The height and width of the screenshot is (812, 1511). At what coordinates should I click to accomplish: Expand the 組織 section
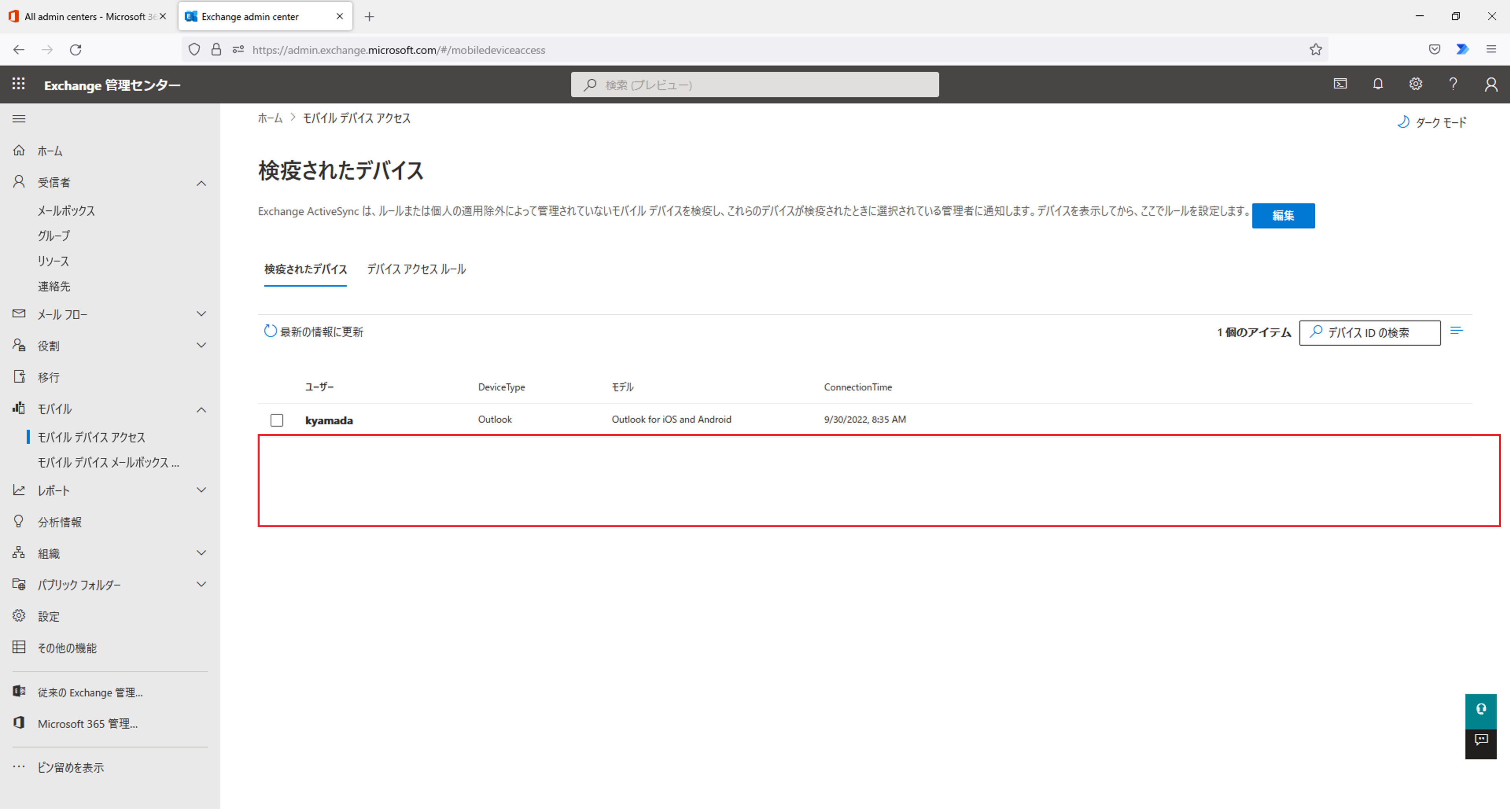pyautogui.click(x=201, y=553)
